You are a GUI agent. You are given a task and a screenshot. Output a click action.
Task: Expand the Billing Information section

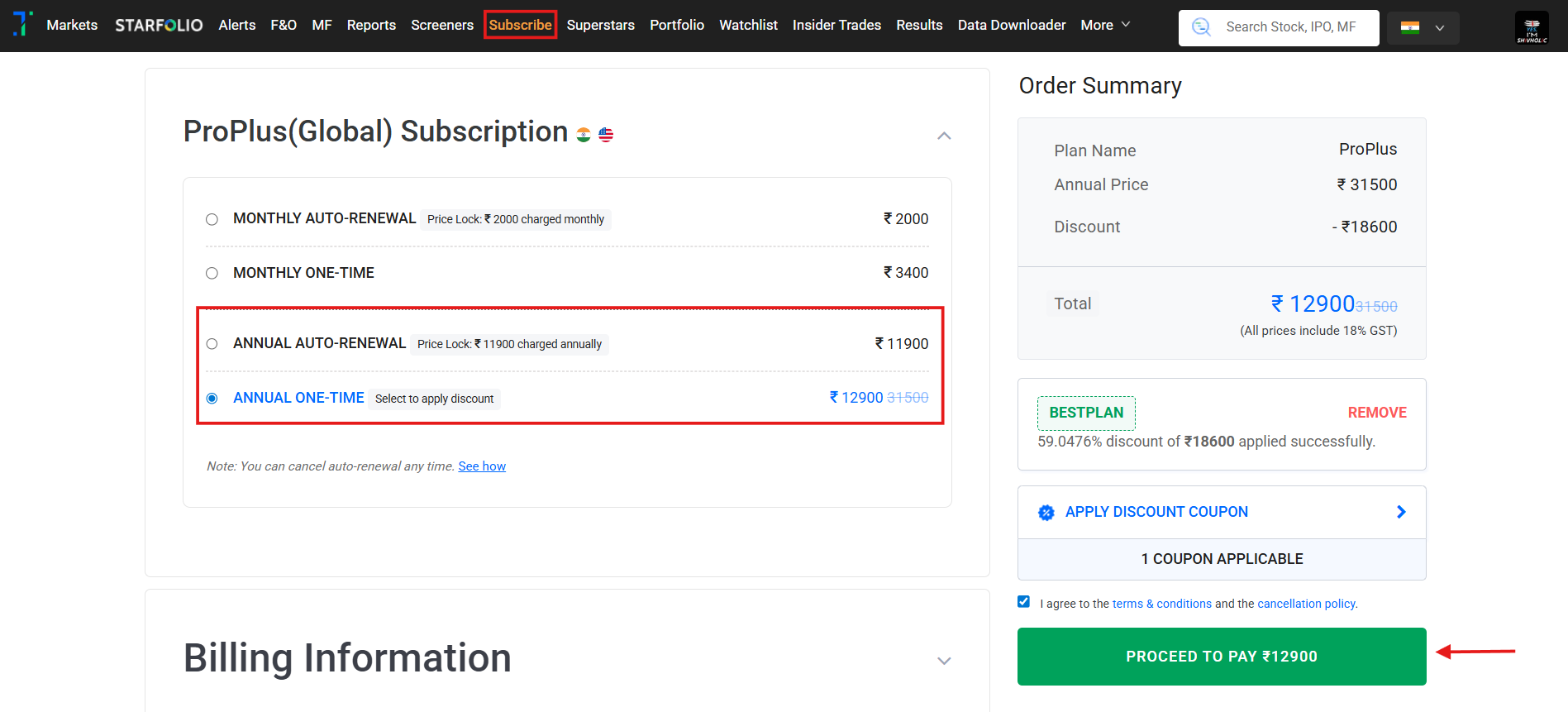[944, 661]
